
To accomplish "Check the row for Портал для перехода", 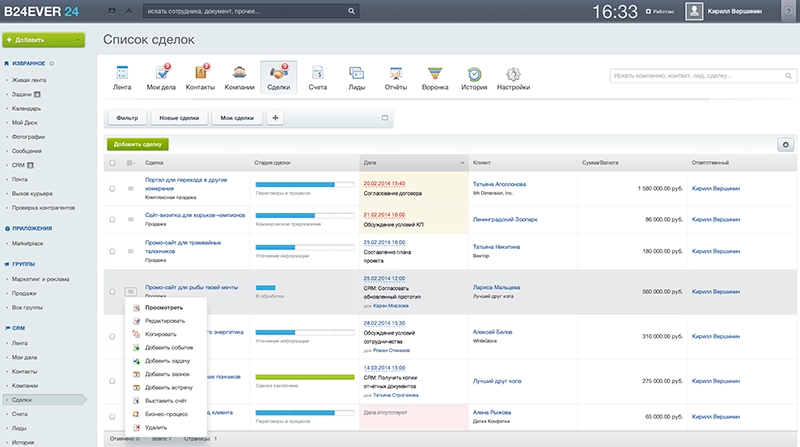I will [112, 188].
